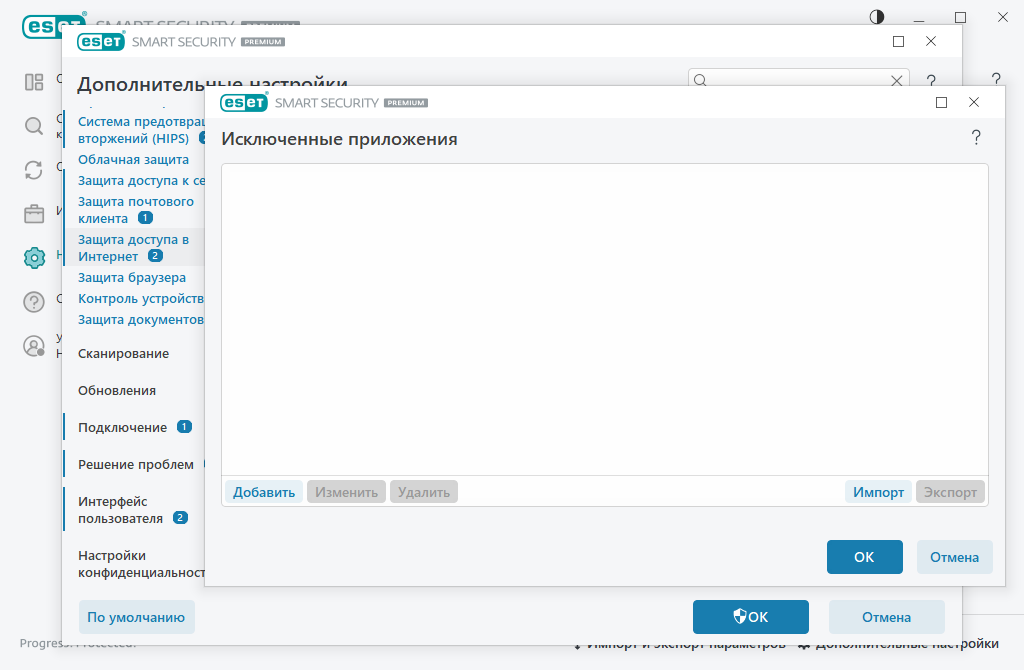This screenshot has height=670, width=1024.
Task: Confirm with OK in Исключенные приложения dialog
Action: [865, 557]
